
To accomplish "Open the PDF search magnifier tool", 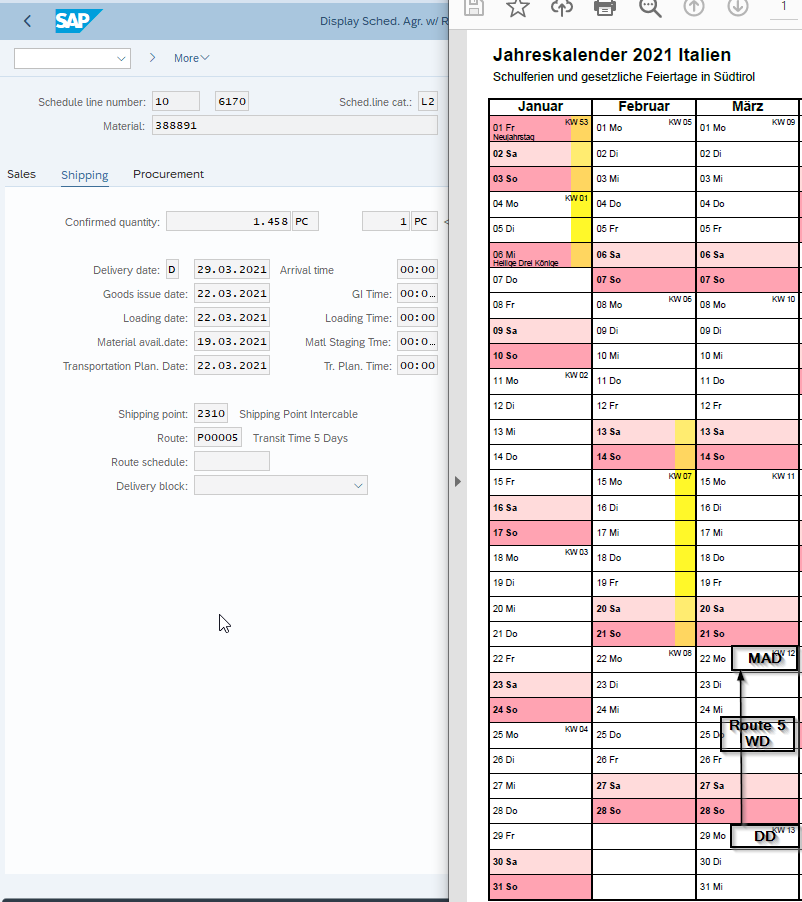I will coord(650,8).
